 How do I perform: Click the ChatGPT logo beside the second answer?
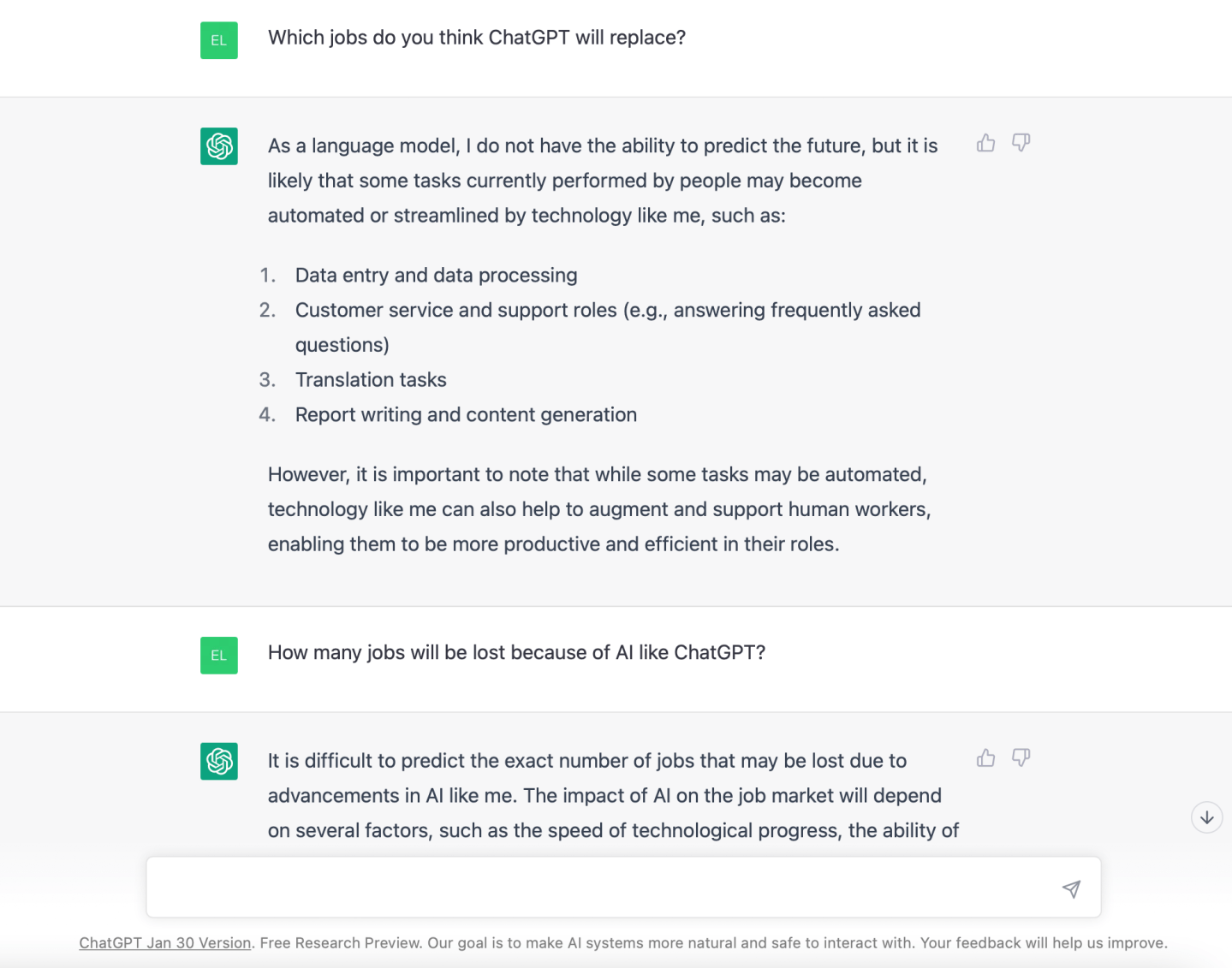coord(219,761)
